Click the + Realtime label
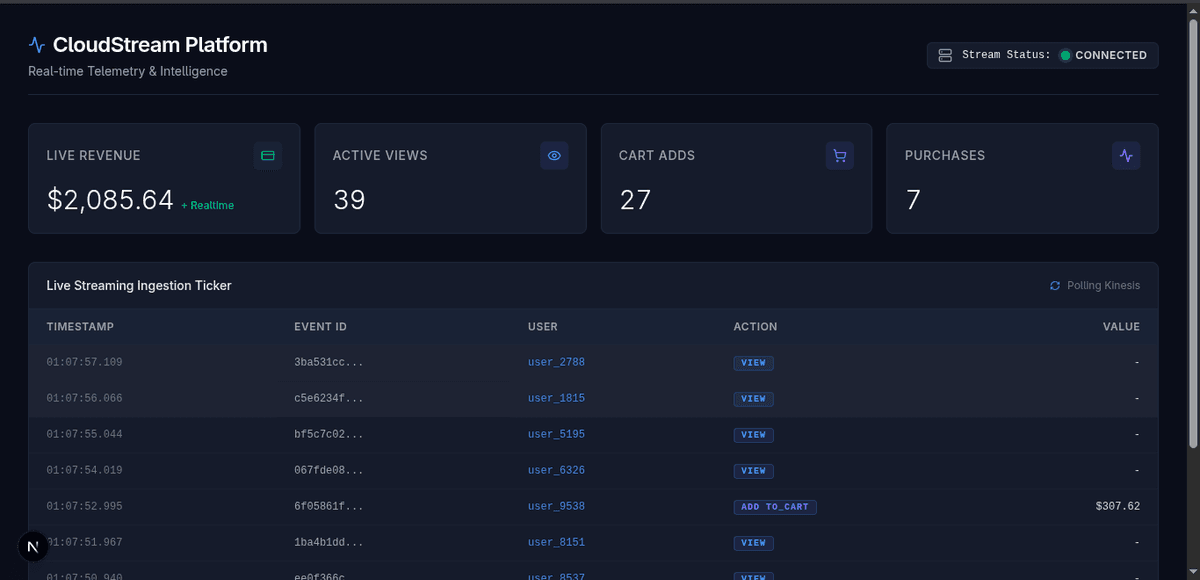1200x580 pixels. [x=207, y=205]
